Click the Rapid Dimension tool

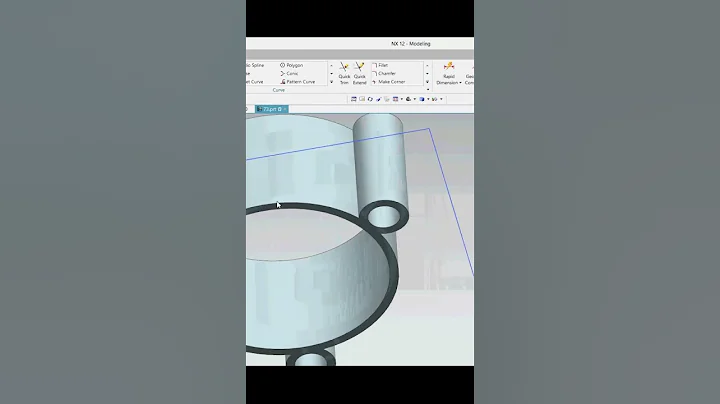tap(449, 73)
